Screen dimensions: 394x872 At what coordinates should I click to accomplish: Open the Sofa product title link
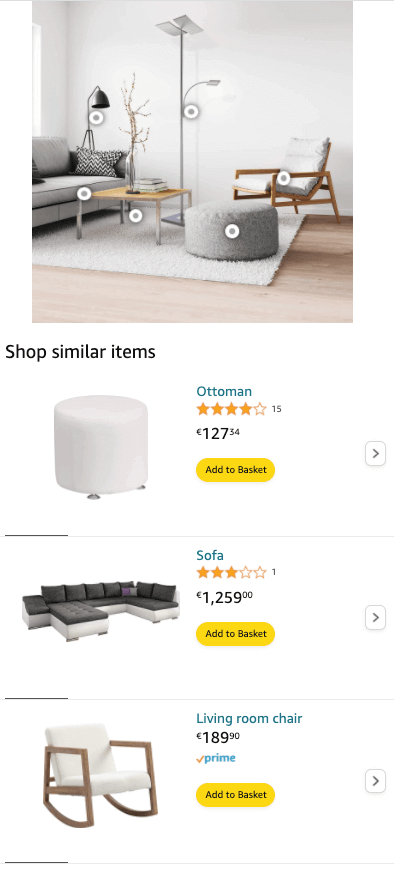pyautogui.click(x=210, y=555)
